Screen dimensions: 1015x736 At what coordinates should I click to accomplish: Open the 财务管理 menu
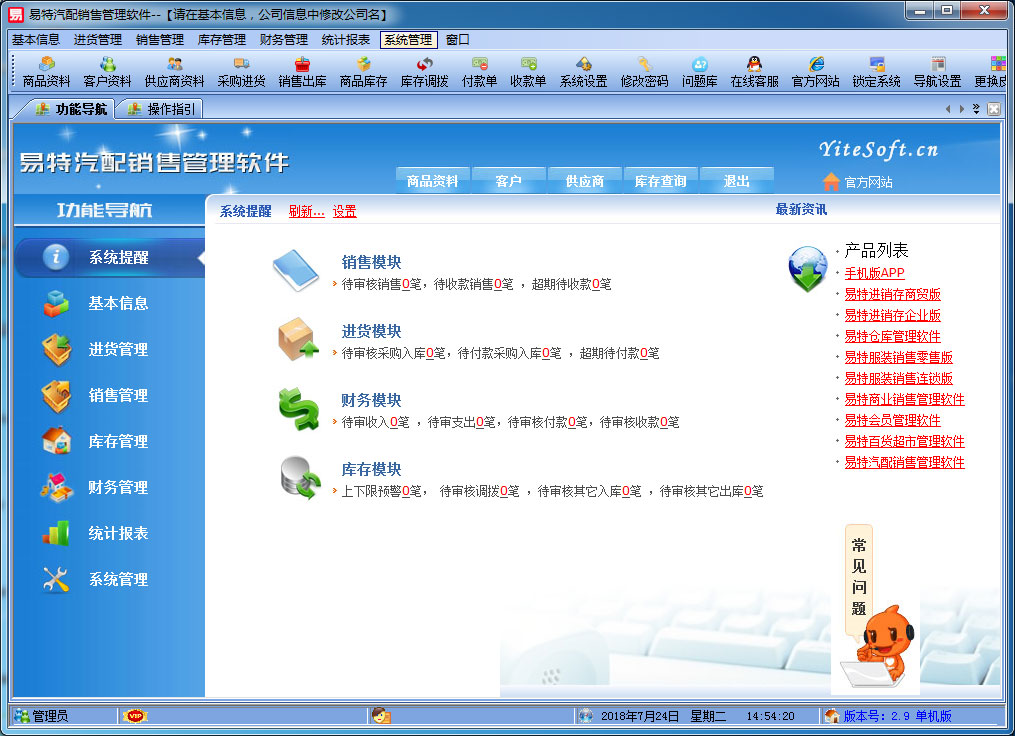pyautogui.click(x=284, y=39)
